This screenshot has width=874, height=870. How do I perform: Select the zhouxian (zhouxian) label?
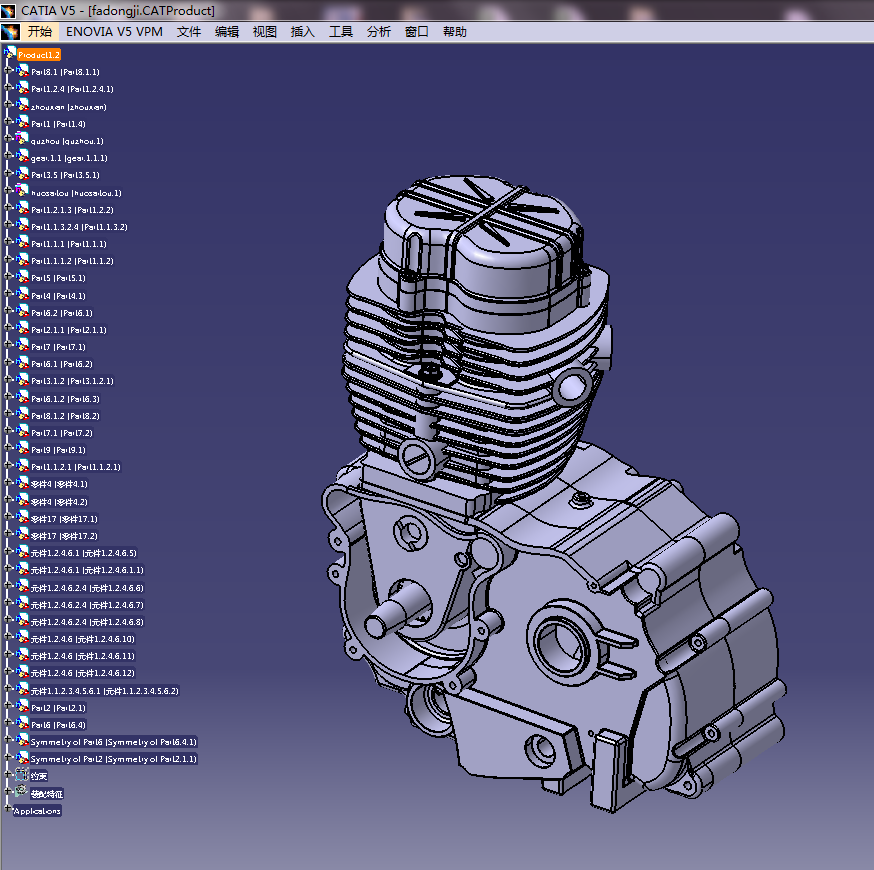click(69, 107)
